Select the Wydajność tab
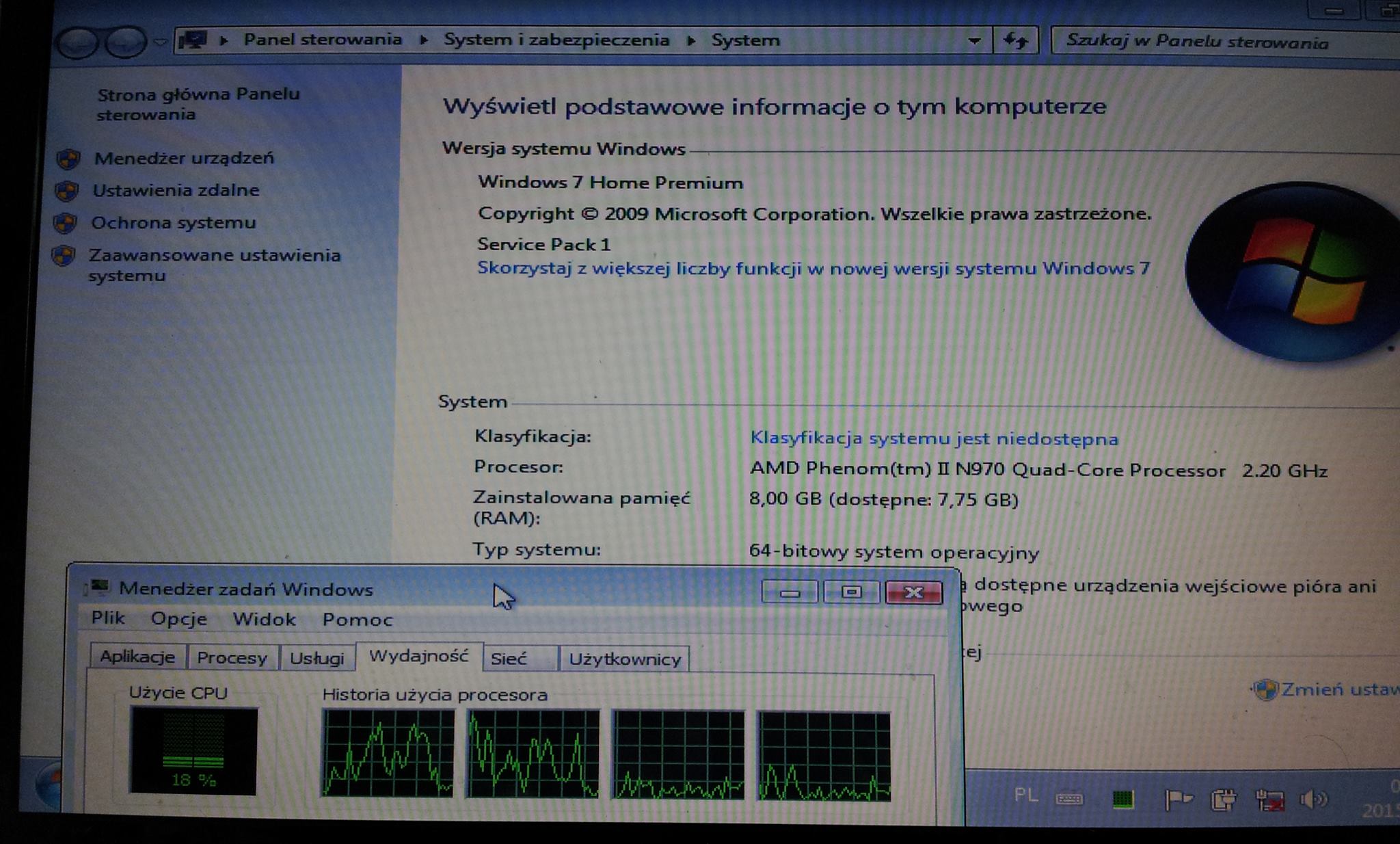 pos(419,657)
